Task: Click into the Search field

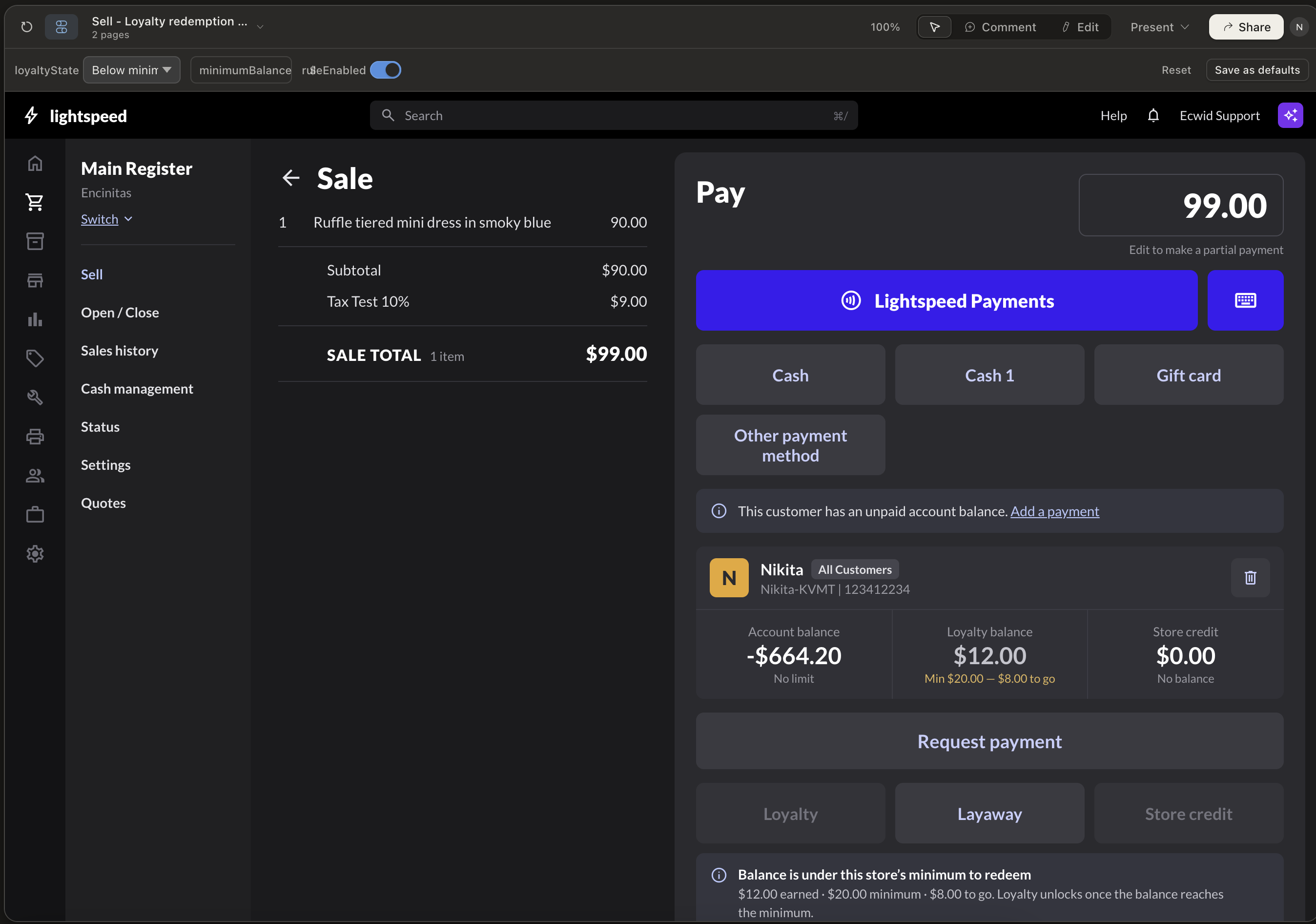Action: 613,116
